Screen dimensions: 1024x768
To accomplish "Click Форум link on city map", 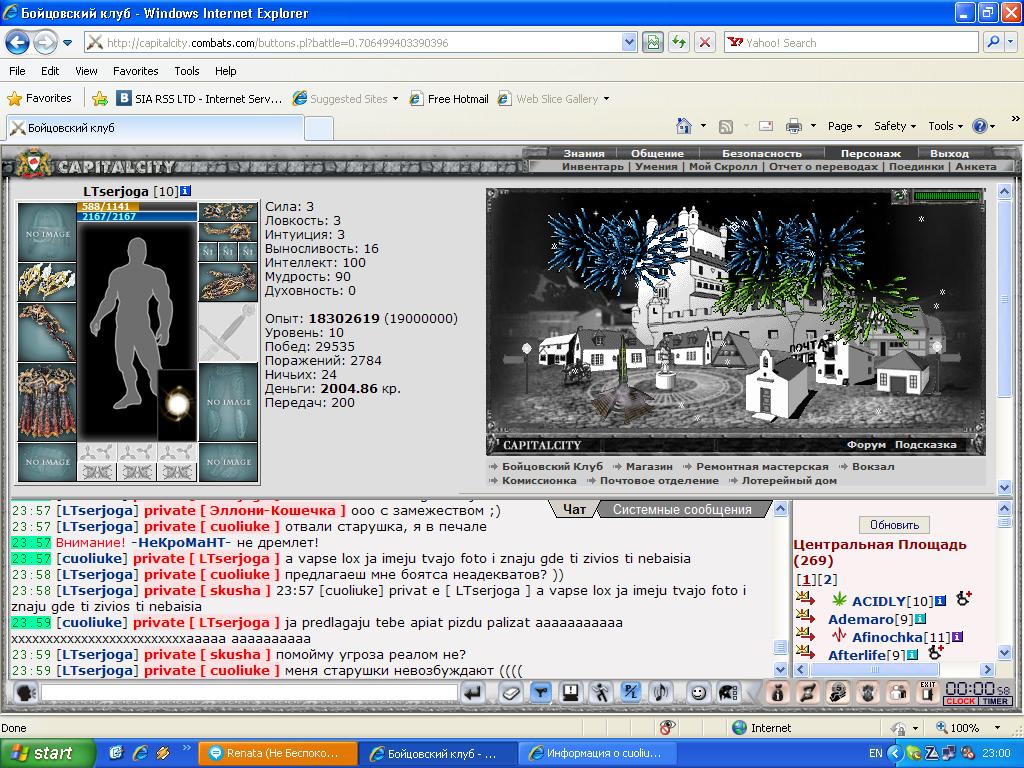I will coord(866,444).
